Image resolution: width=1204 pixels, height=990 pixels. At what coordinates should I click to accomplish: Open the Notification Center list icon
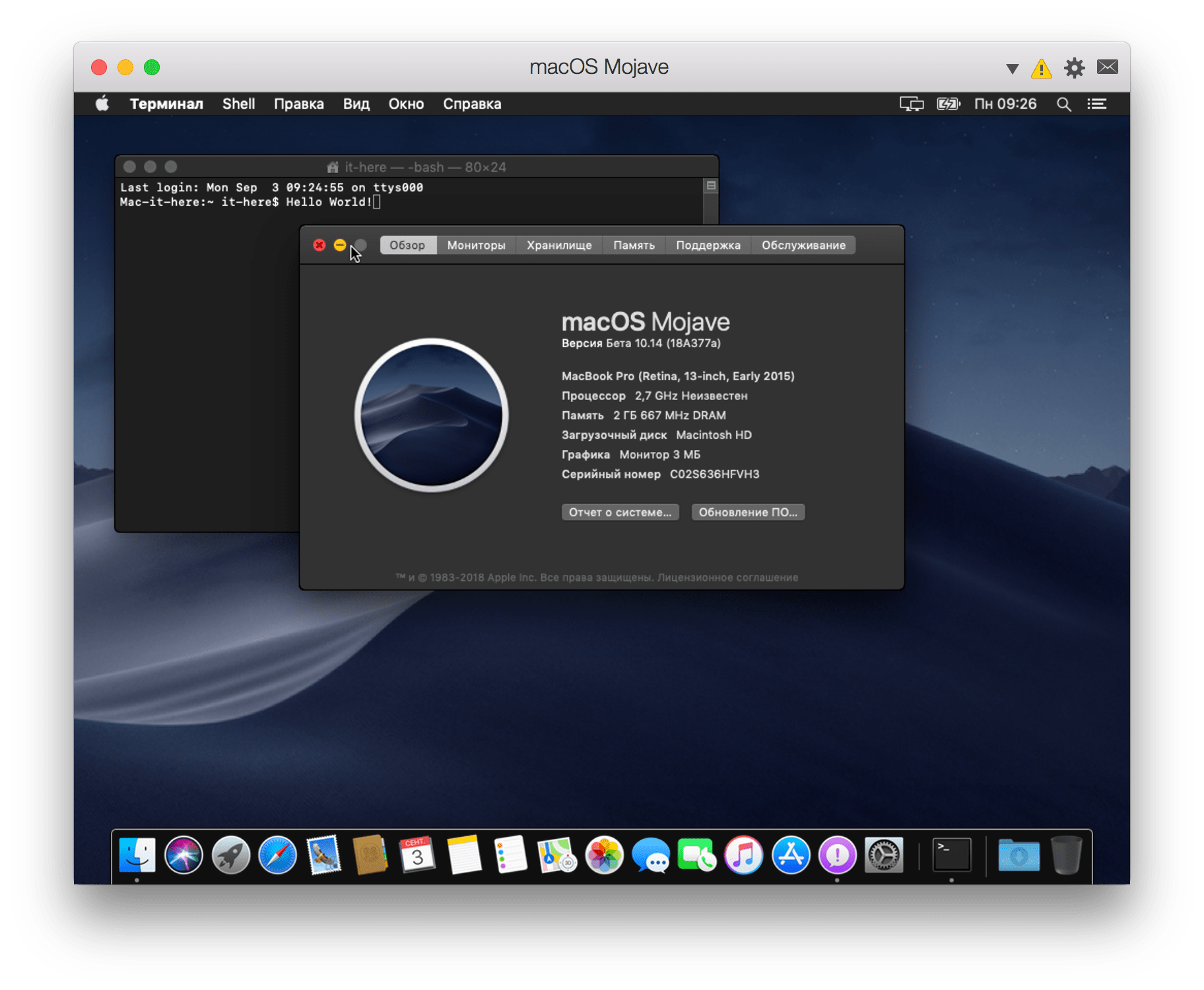pos(1097,104)
